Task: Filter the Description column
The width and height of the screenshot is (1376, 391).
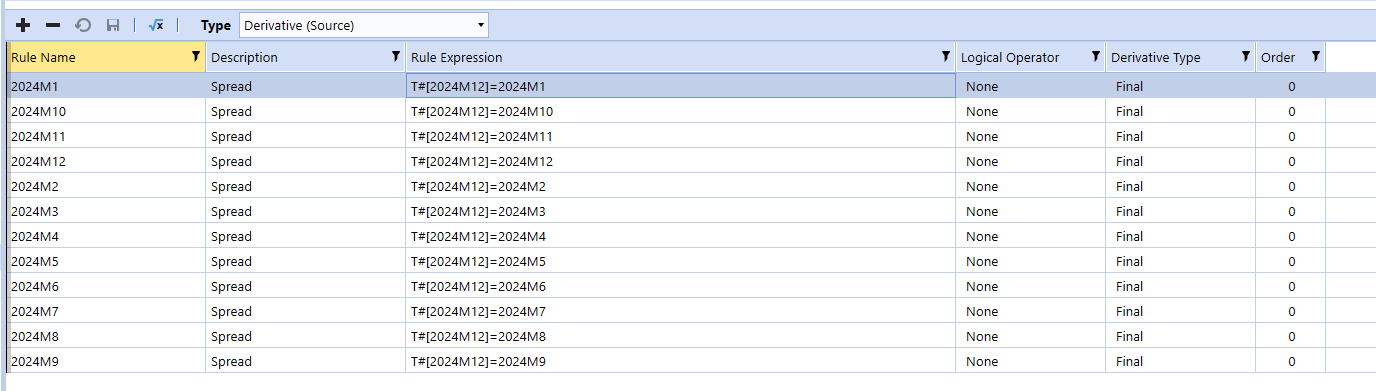Action: point(396,57)
